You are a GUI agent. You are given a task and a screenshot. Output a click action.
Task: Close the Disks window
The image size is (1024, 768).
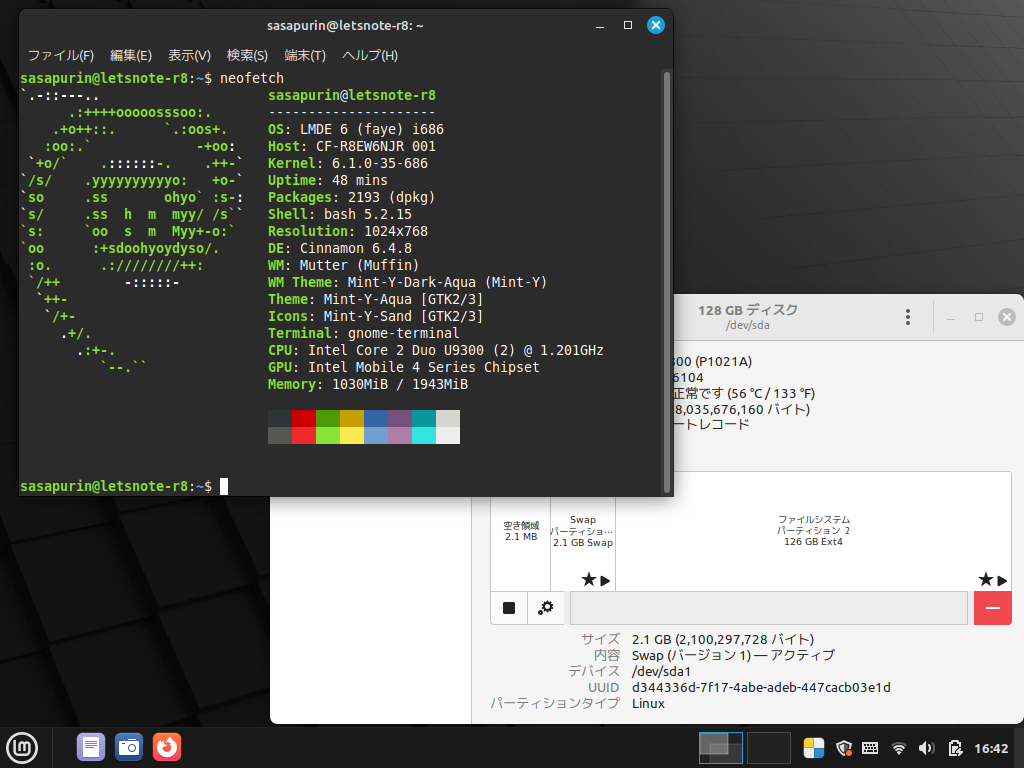pyautogui.click(x=1007, y=317)
